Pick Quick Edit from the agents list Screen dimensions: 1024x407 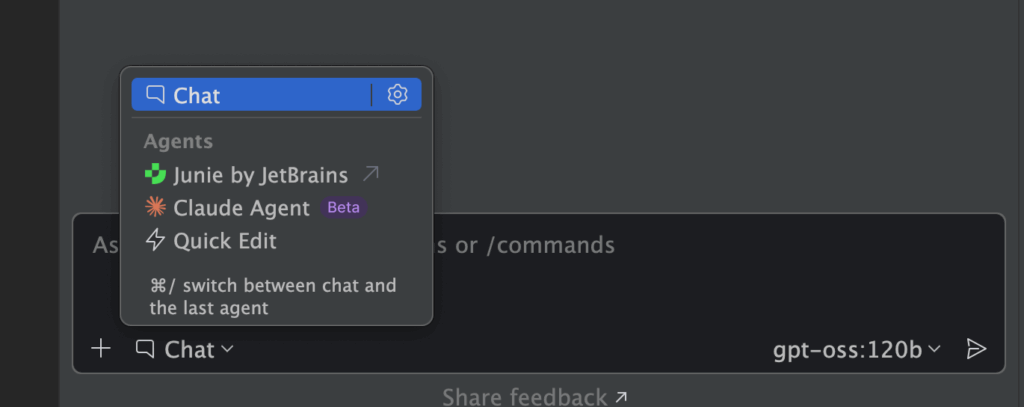(225, 241)
